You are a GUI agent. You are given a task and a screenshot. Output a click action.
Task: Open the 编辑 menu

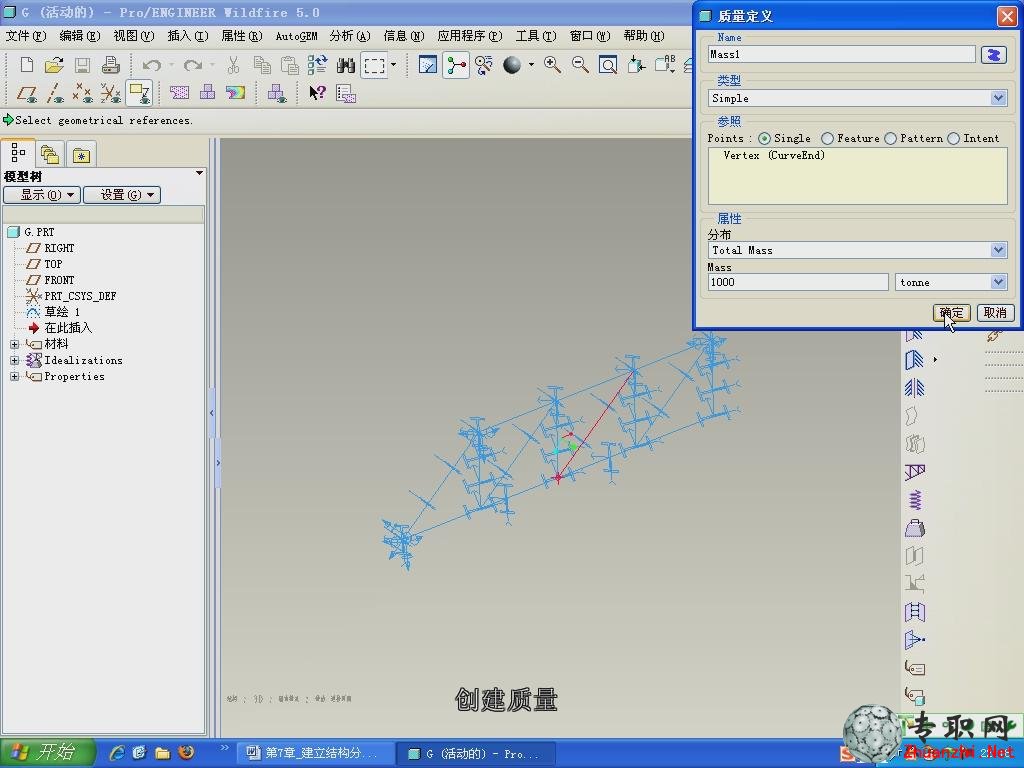(x=80, y=36)
